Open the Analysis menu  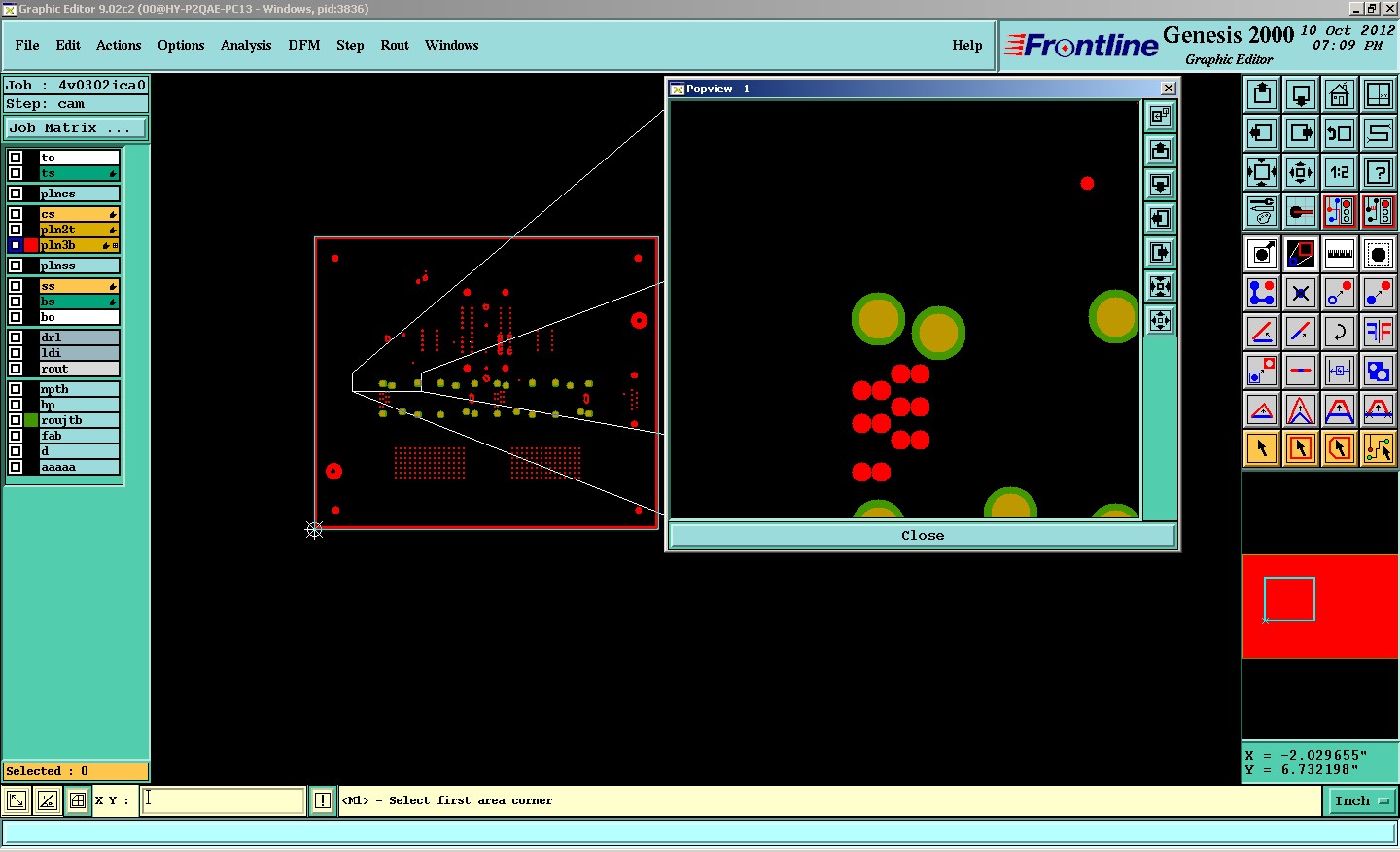246,45
